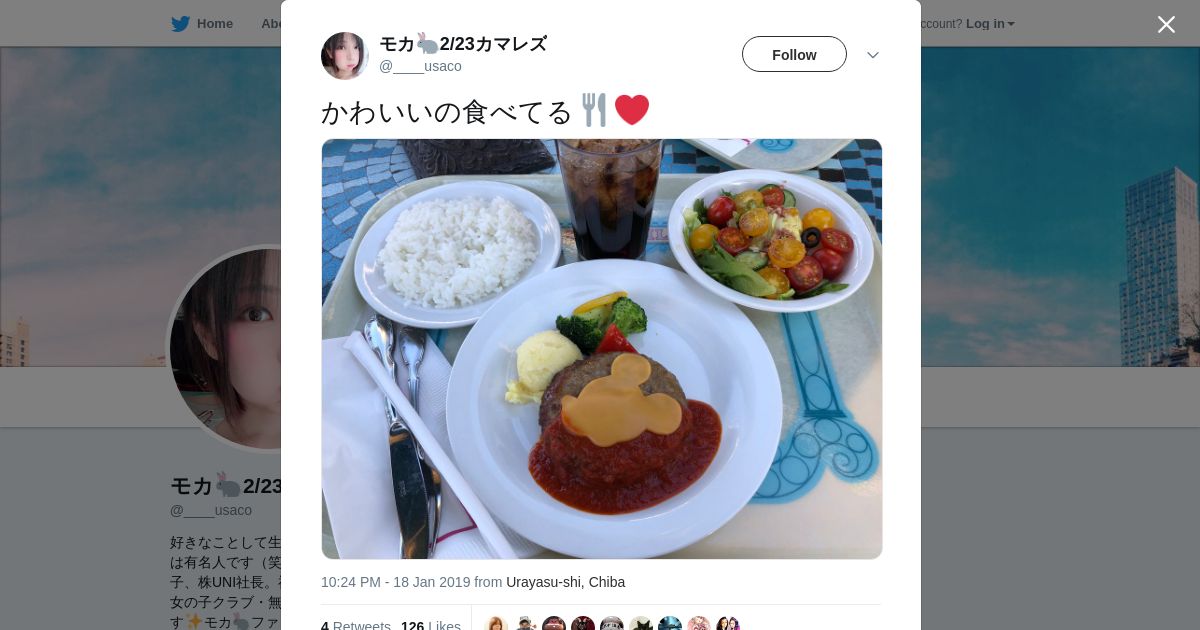1200x630 pixels.
Task: Click the Twitter bird Home icon
Action: point(180,24)
